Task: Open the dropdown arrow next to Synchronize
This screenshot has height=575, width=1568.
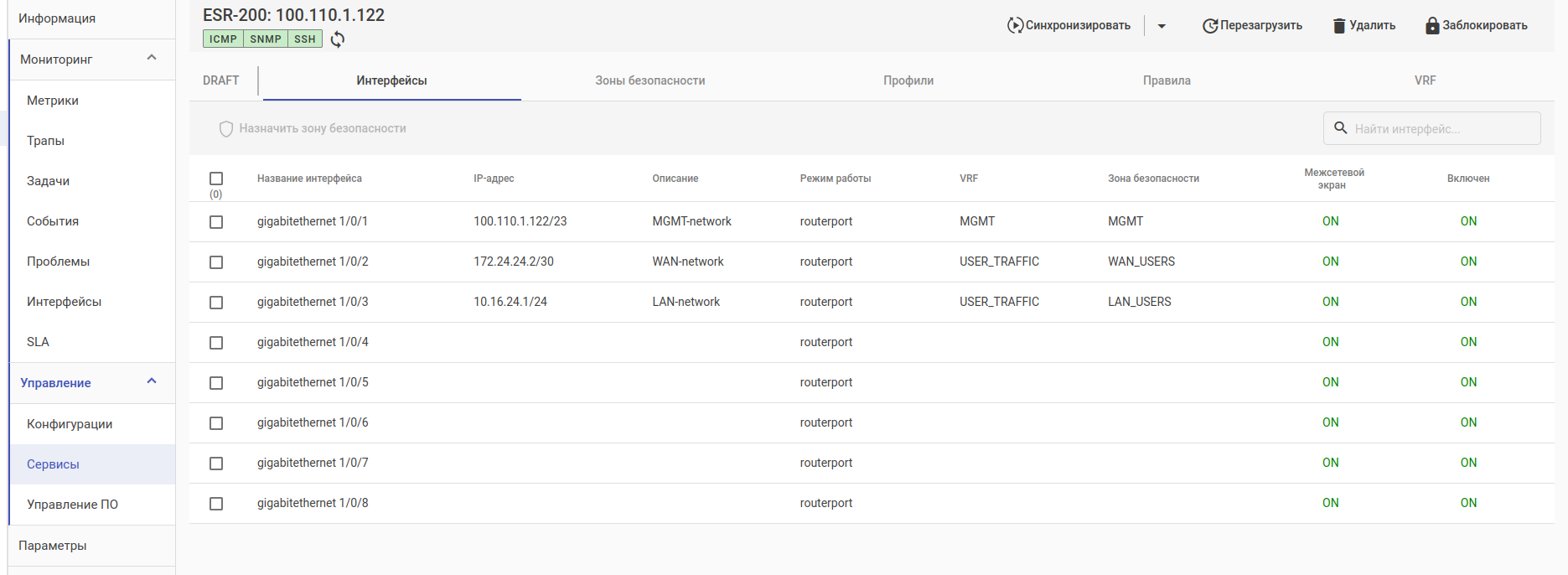Action: click(x=1162, y=26)
